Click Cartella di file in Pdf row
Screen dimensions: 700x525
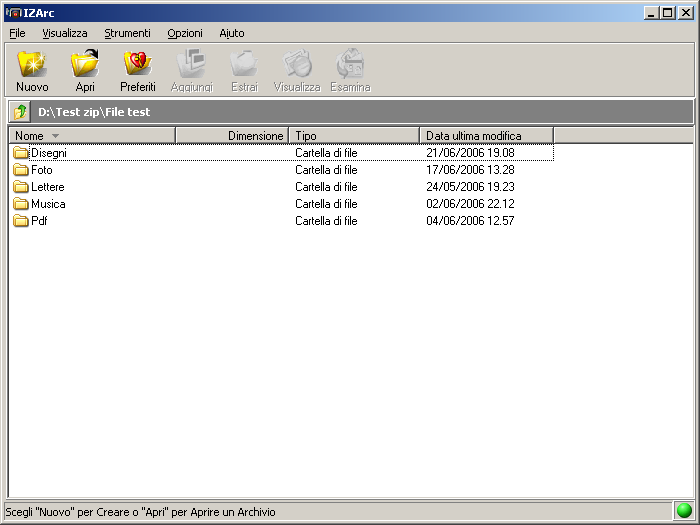326,221
